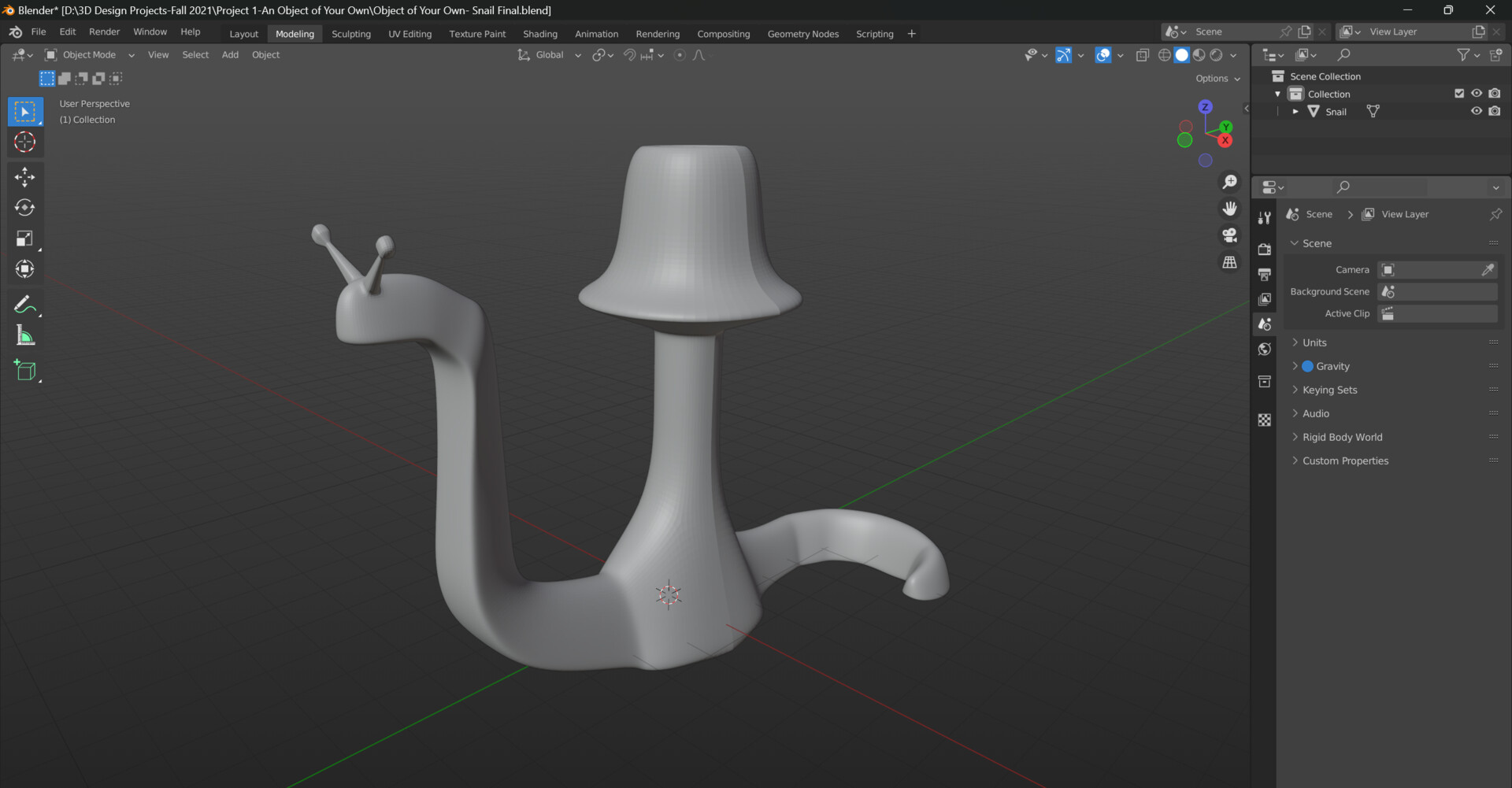Uncheck the Collection exclude checkbox

pyautogui.click(x=1459, y=94)
